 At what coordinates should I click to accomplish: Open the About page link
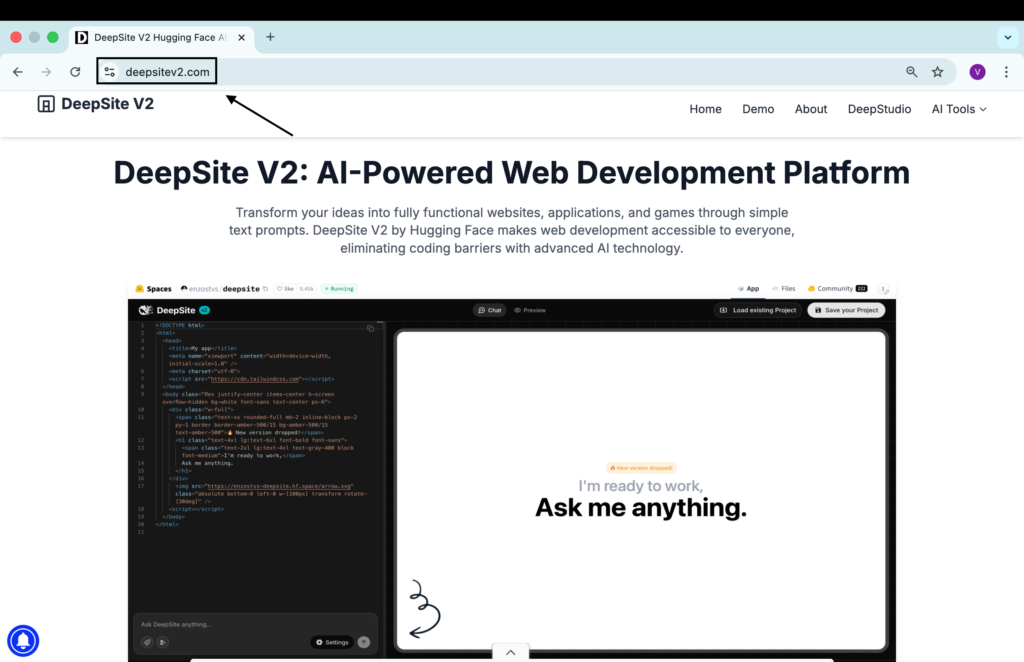coord(811,109)
